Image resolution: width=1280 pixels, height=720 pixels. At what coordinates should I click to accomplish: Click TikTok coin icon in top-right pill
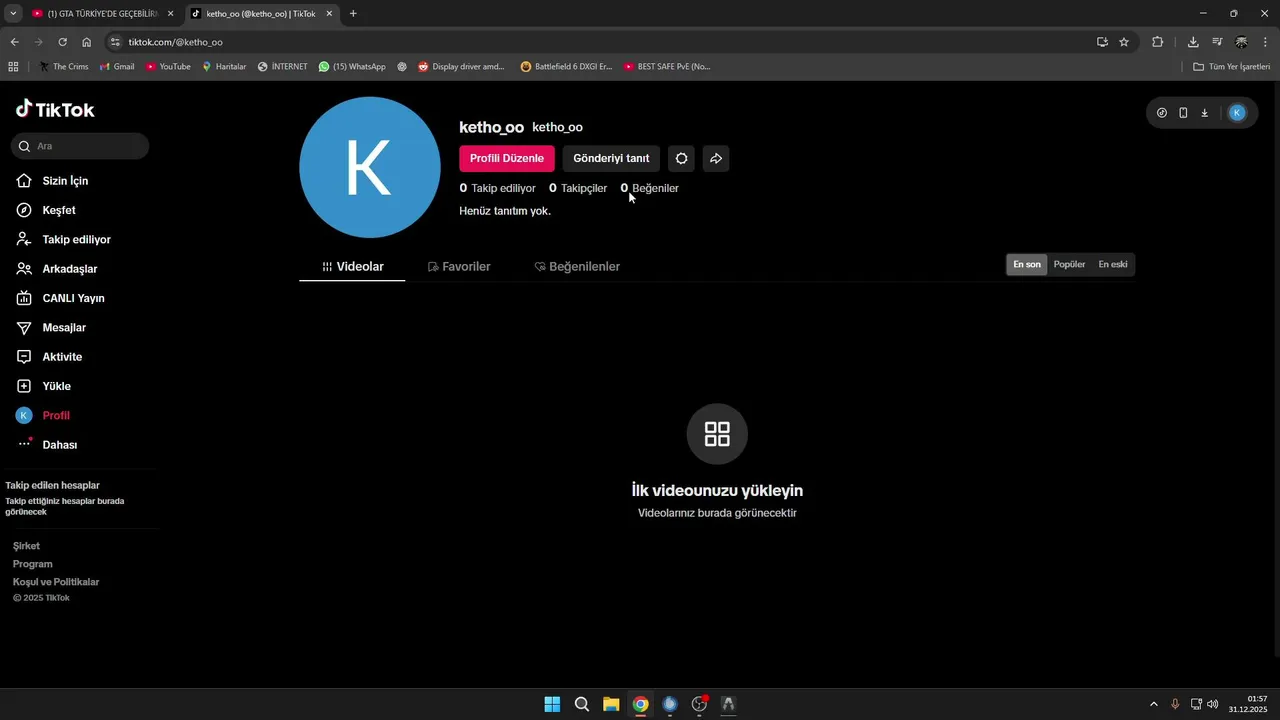point(1162,113)
